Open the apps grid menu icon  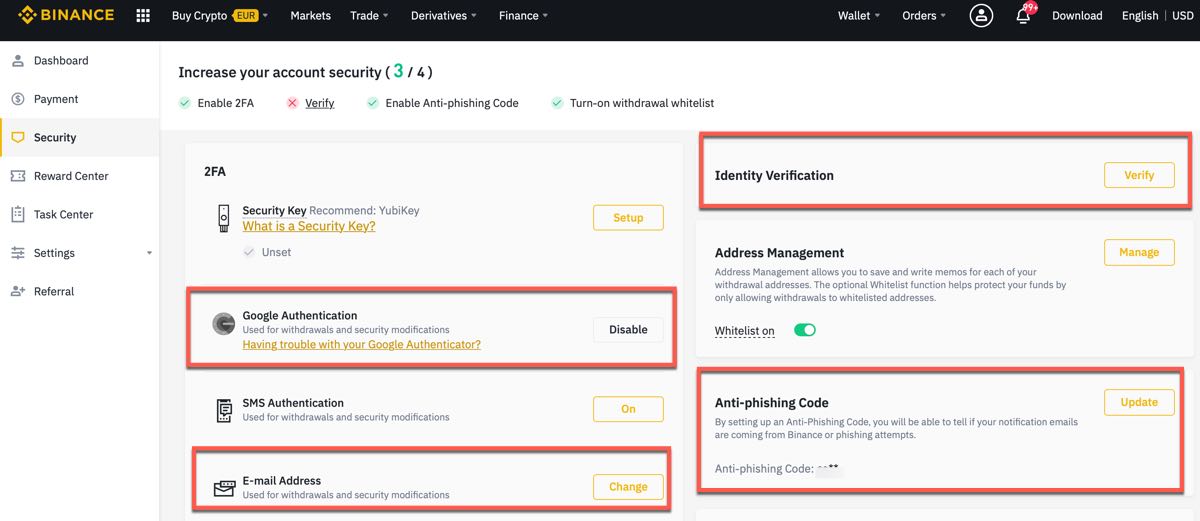point(143,16)
